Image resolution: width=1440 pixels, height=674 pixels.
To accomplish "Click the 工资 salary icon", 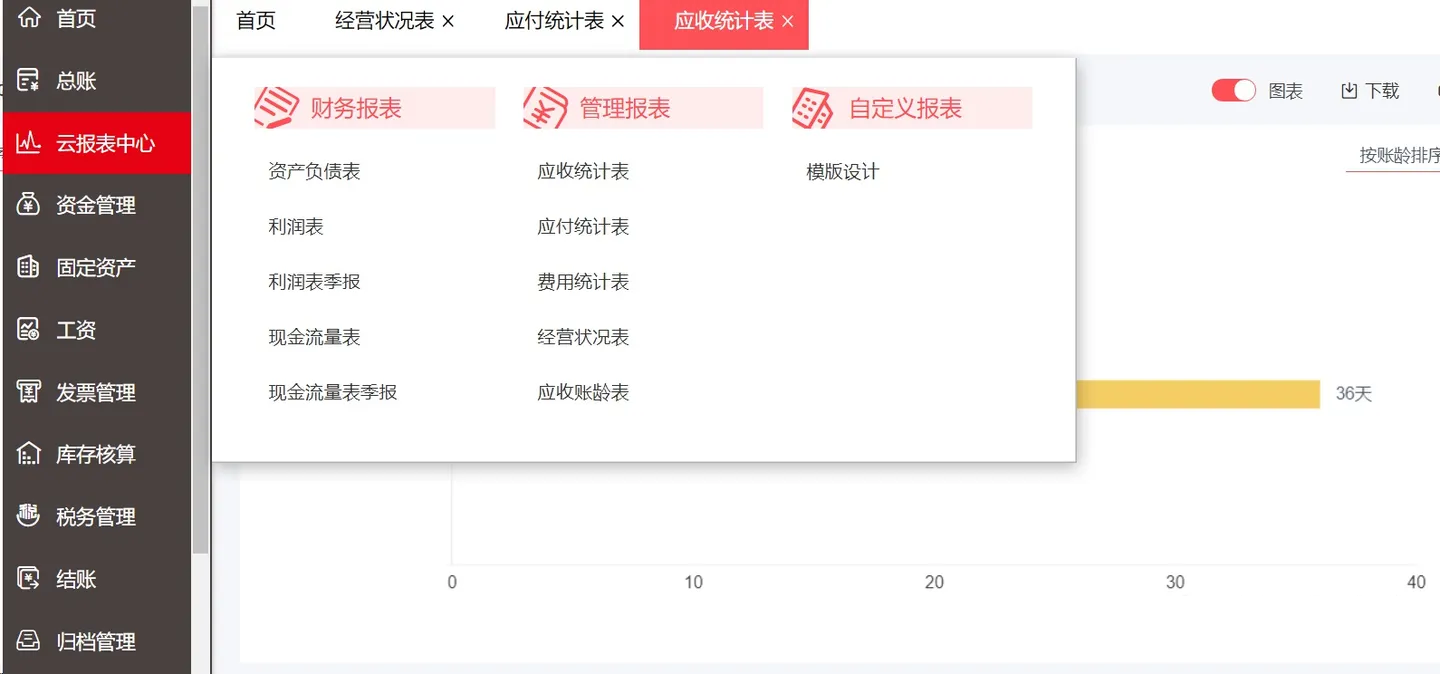I will (29, 330).
